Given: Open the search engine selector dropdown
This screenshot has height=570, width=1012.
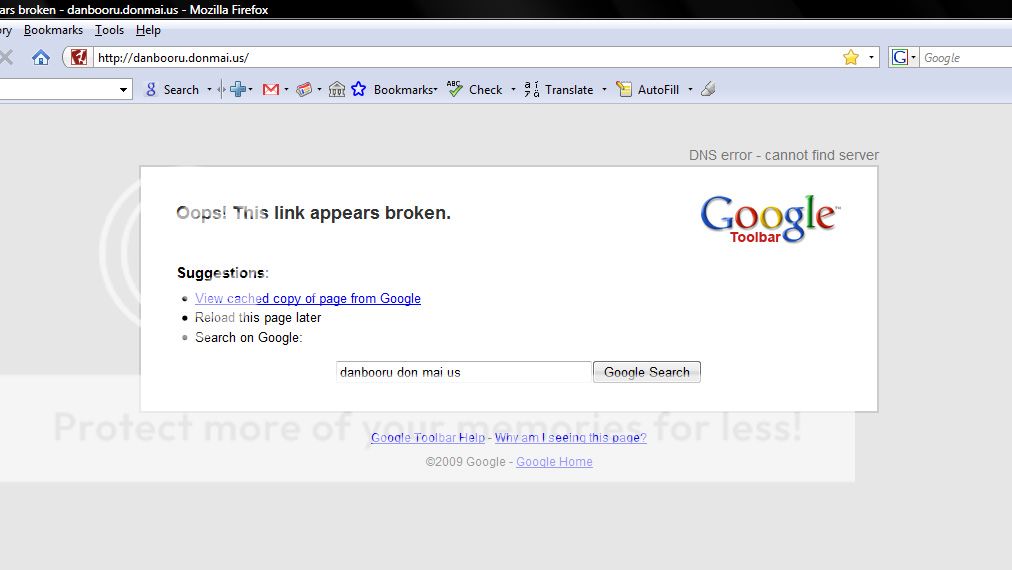Looking at the screenshot, I should click(903, 58).
